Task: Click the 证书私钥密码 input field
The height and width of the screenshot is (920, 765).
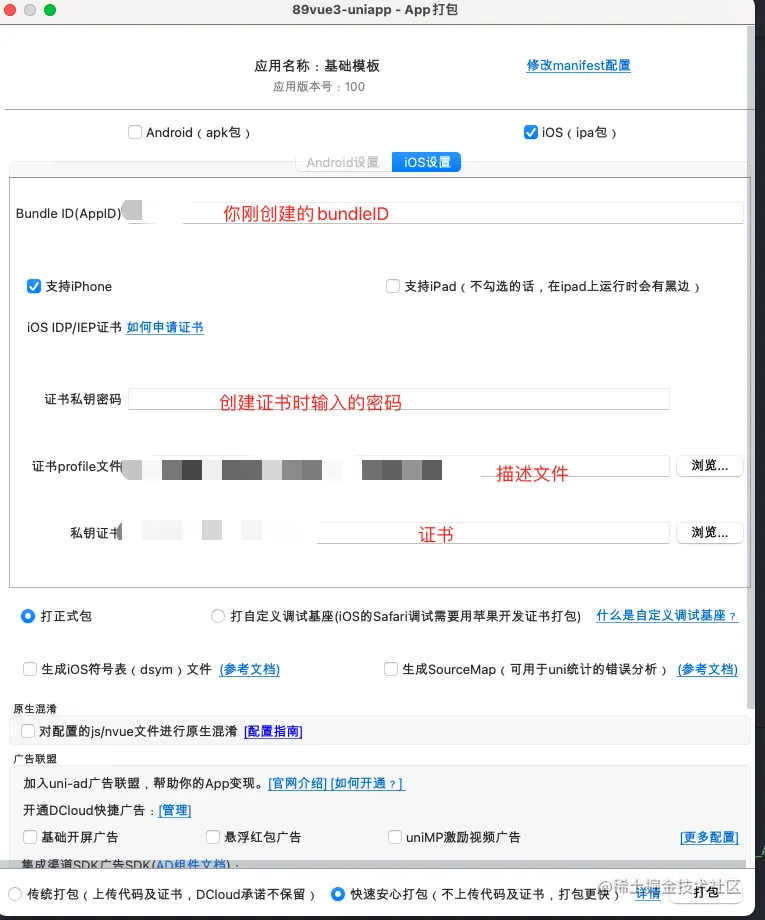Action: [x=399, y=399]
